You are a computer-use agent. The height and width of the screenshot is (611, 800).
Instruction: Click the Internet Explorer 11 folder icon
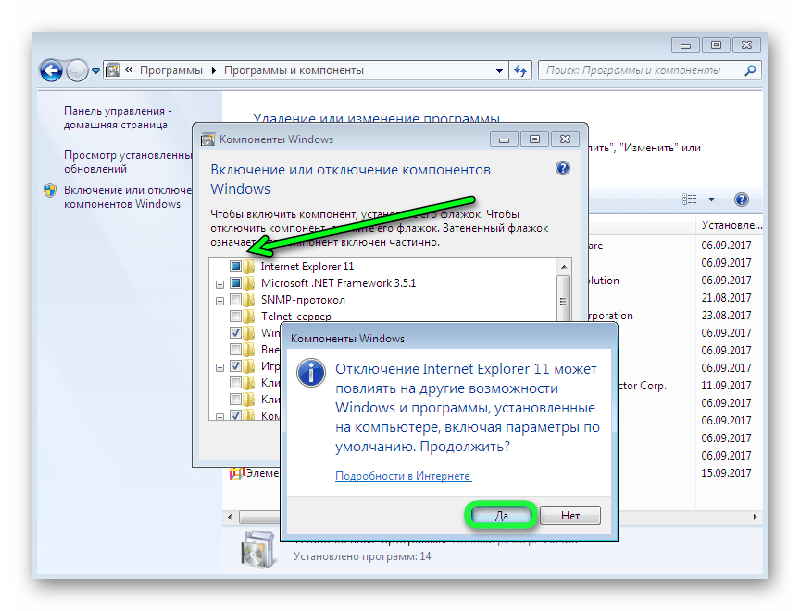coord(249,266)
